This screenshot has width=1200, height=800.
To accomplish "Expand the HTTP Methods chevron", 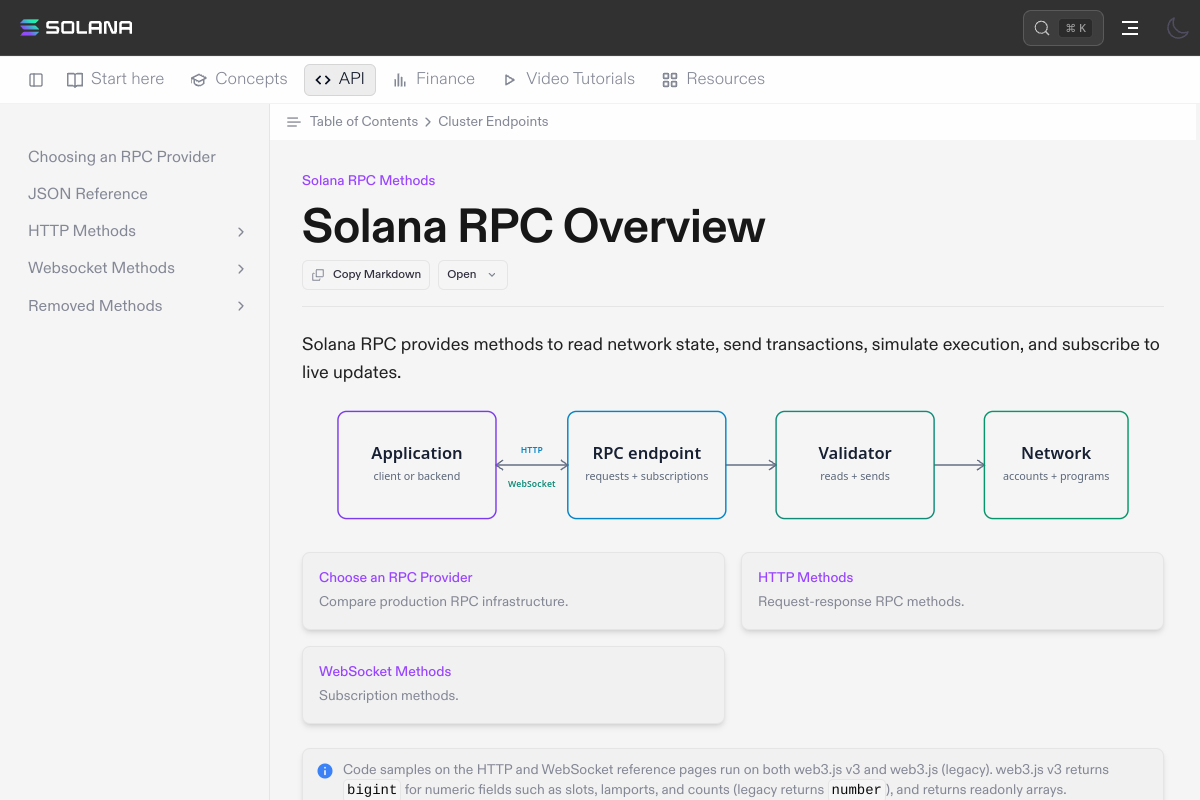I will click(x=241, y=232).
